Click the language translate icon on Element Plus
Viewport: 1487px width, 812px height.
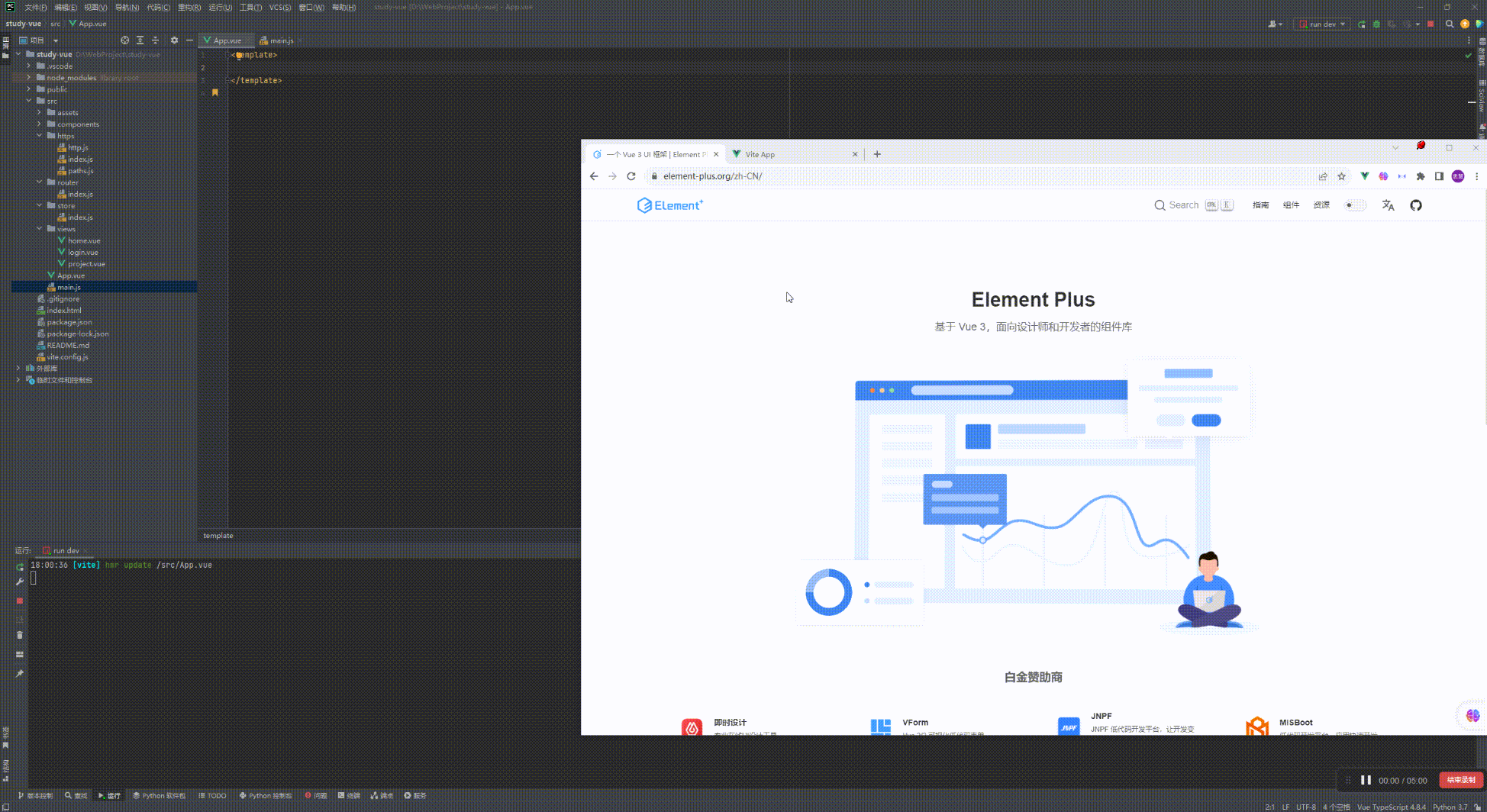coord(1388,205)
